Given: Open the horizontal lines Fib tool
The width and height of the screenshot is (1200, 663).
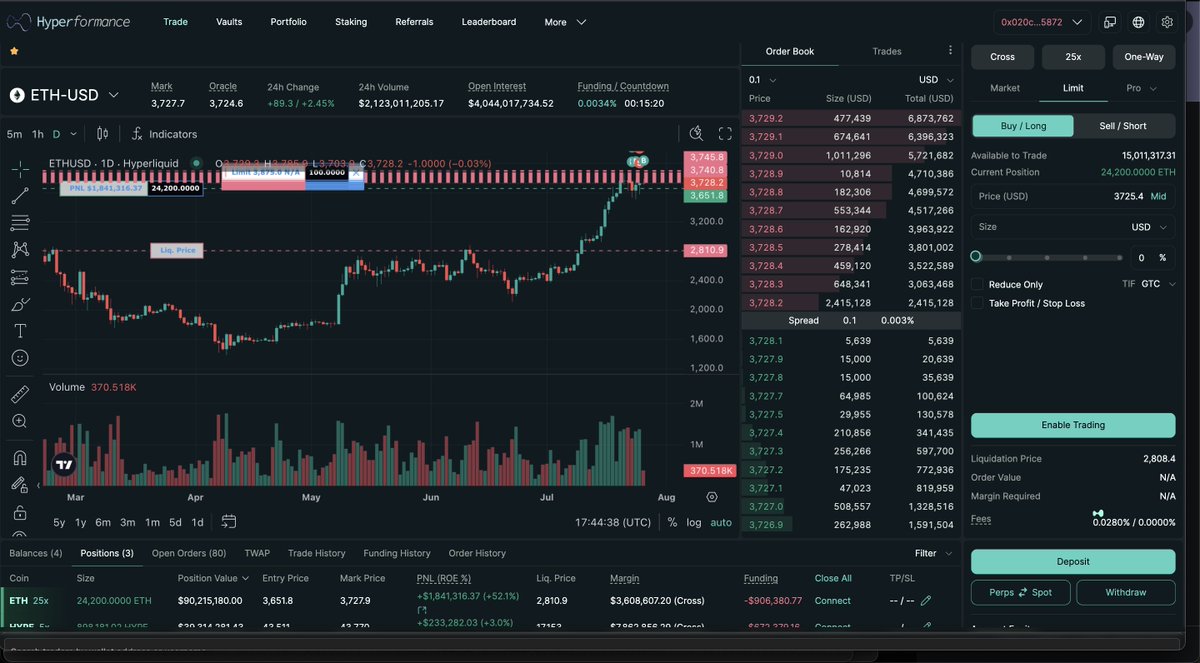Looking at the screenshot, I should click(x=20, y=222).
